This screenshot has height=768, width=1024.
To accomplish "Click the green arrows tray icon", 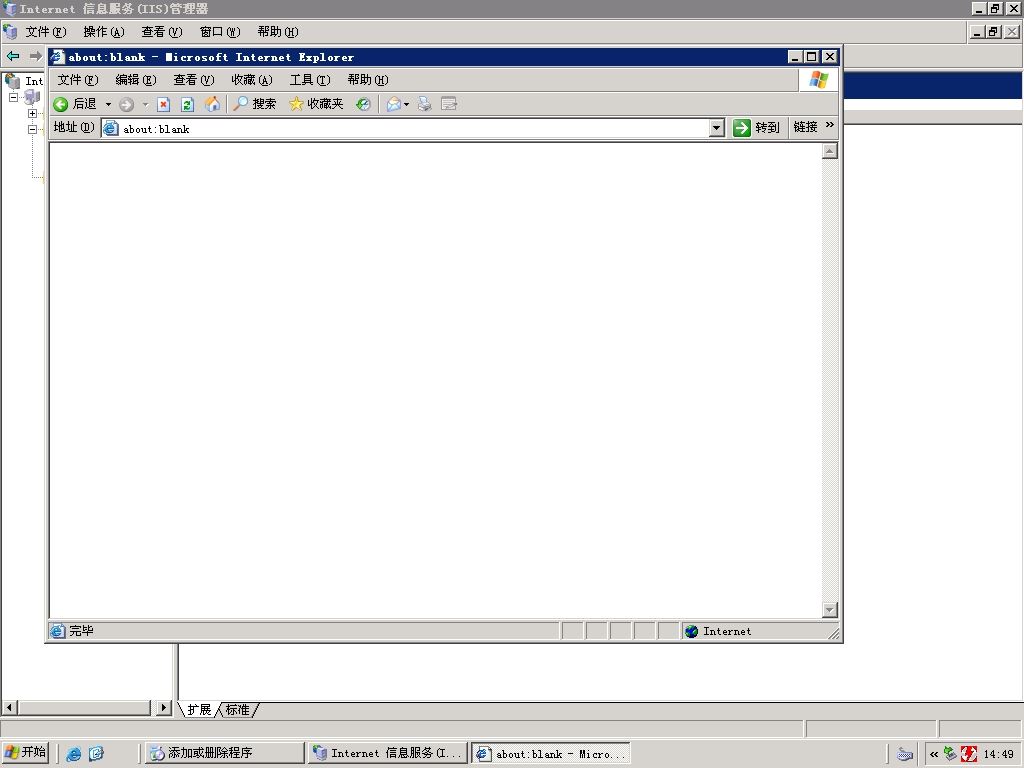I will pyautogui.click(x=951, y=754).
